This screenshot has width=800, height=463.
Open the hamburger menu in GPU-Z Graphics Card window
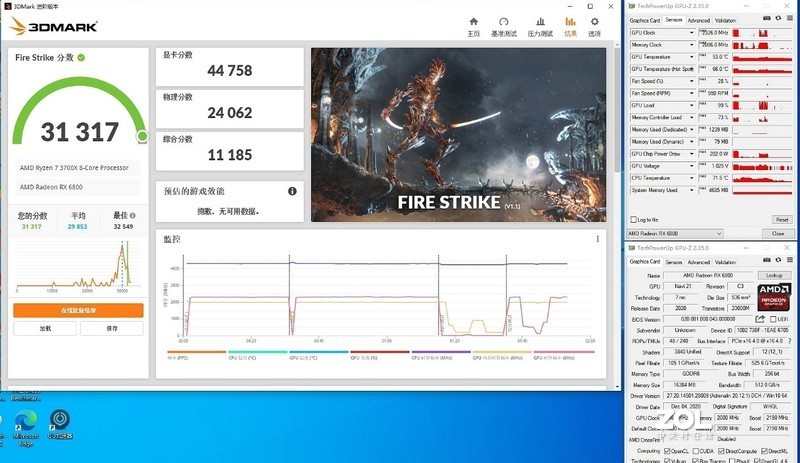click(x=790, y=260)
